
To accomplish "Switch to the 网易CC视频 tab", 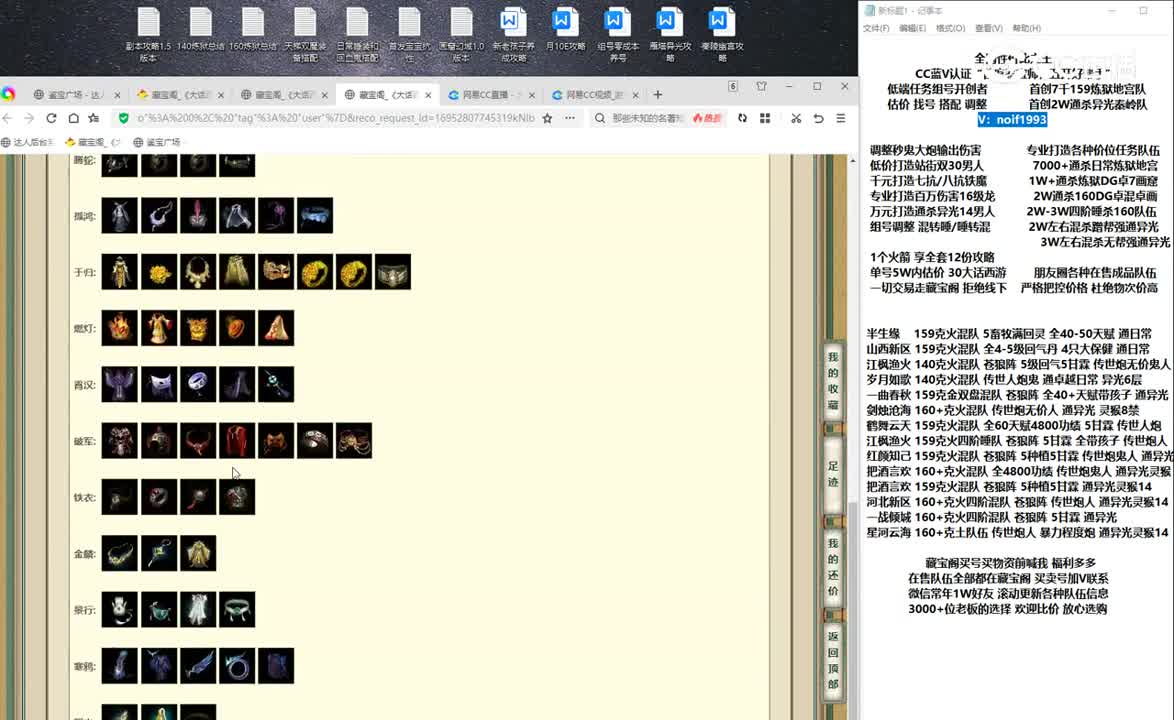I will click(x=594, y=95).
